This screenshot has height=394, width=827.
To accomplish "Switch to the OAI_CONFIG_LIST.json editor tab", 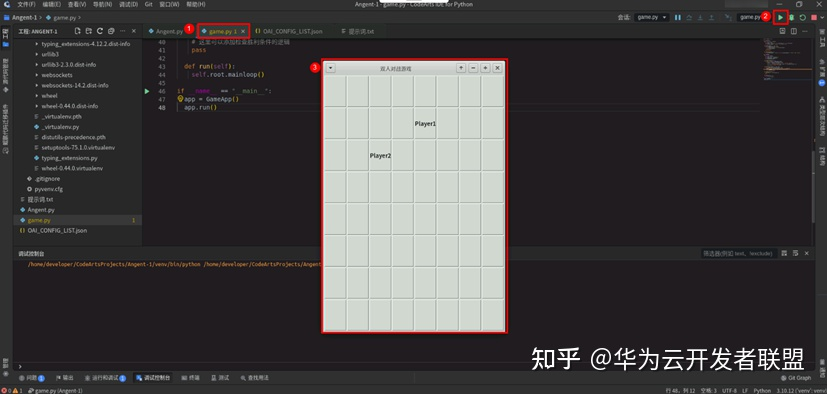I will 289,32.
